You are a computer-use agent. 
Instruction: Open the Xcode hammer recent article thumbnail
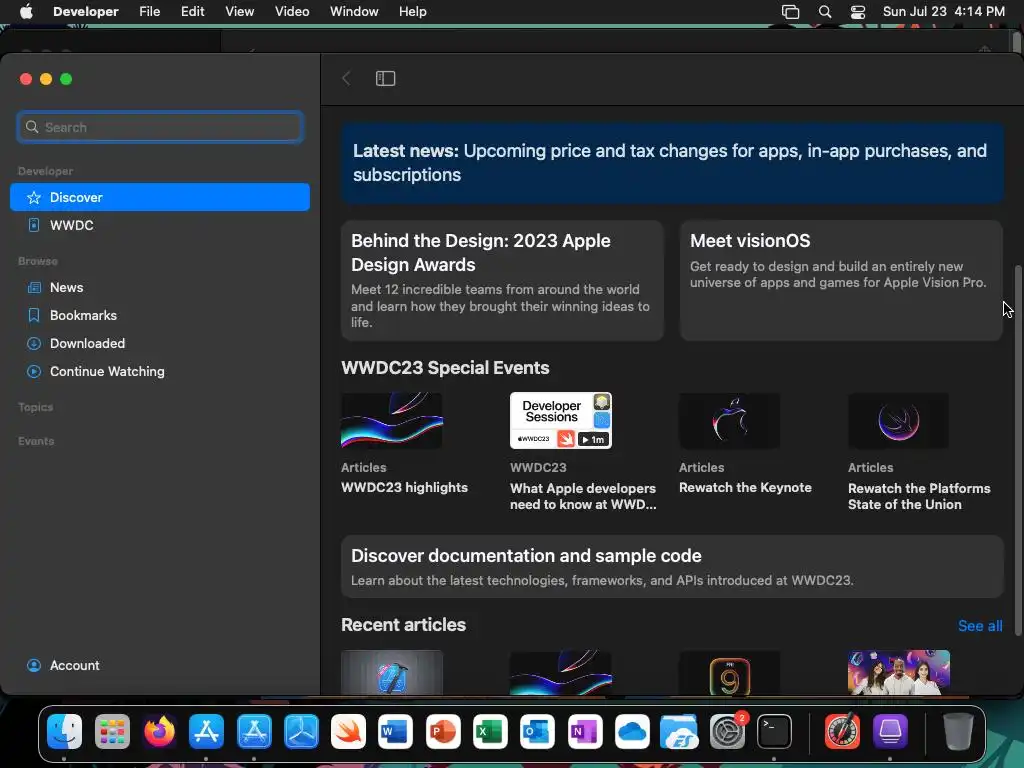tap(392, 673)
